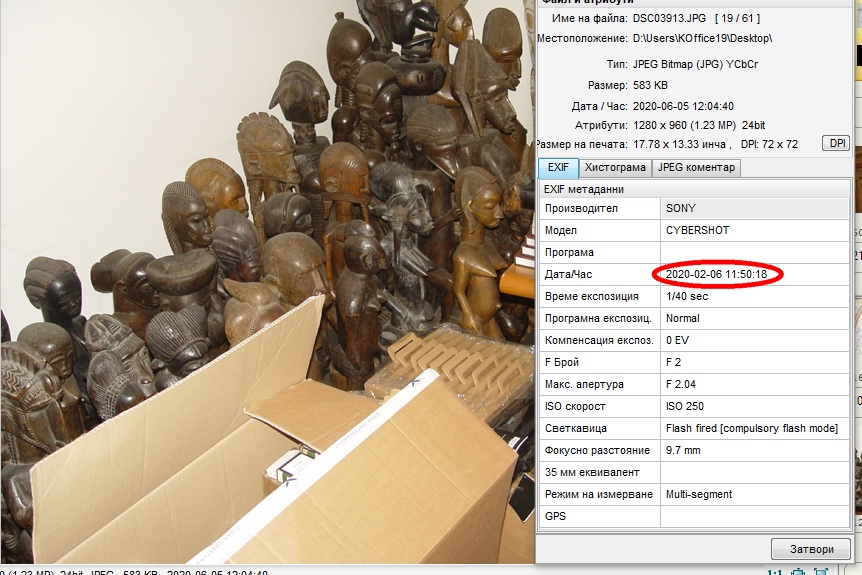Switch to the EXIF tab
Viewport: 862px width, 575px height.
click(558, 168)
